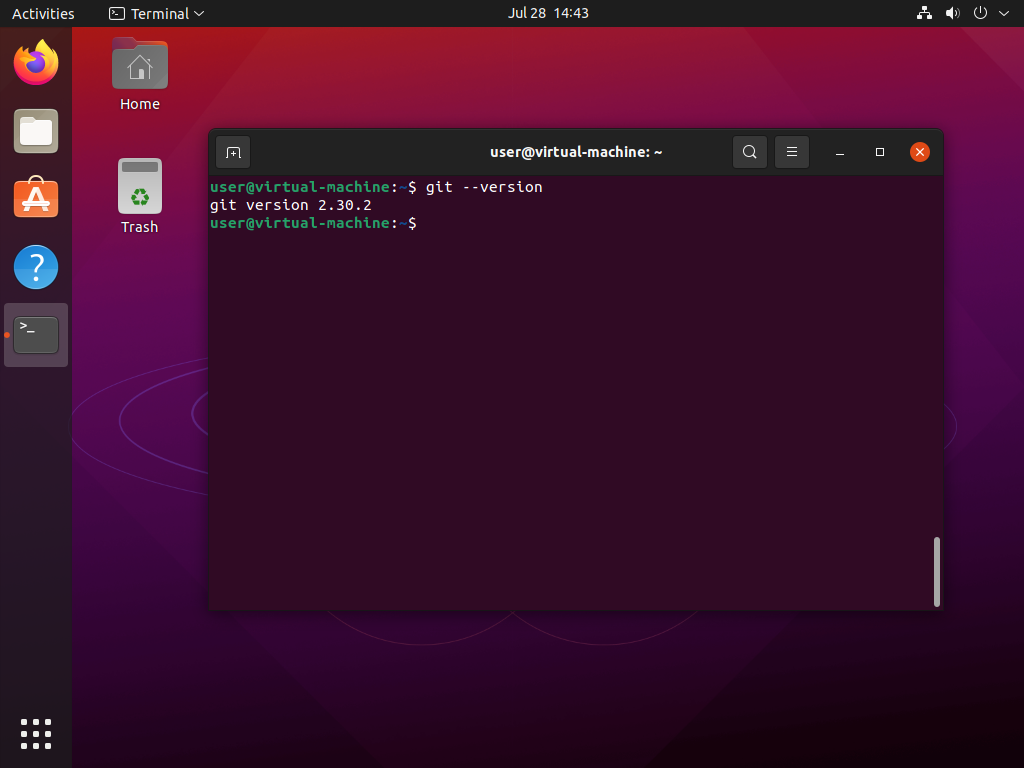1024x768 pixels.
Task: Expand the system menu arrow
Action: pyautogui.click(x=1004, y=13)
